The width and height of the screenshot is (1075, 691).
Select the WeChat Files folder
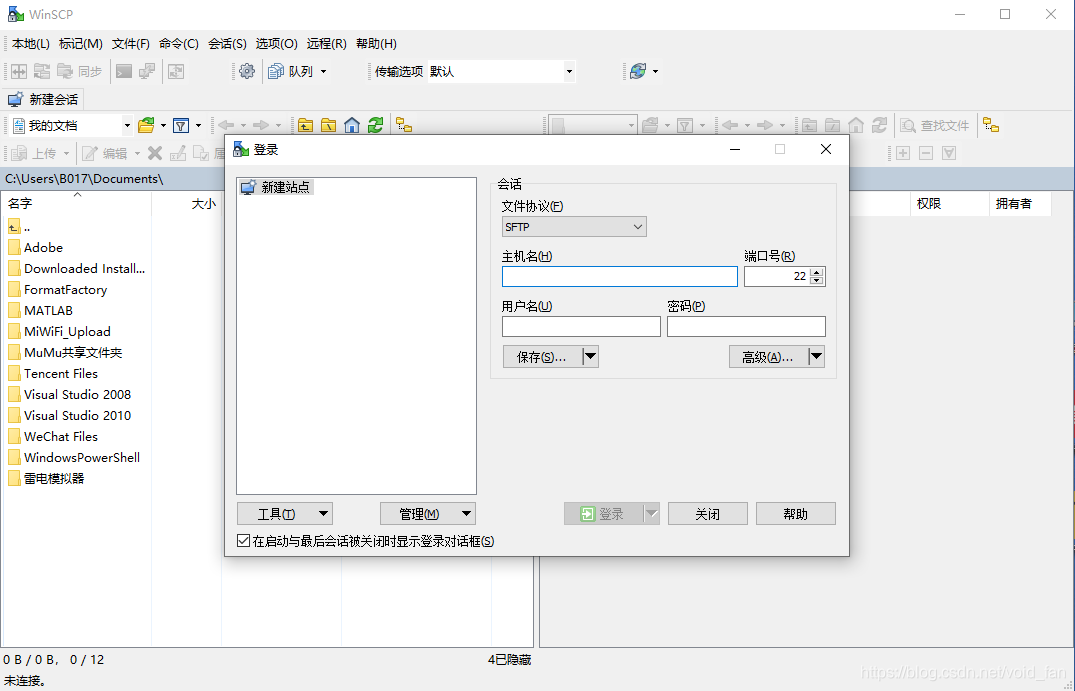(53, 437)
